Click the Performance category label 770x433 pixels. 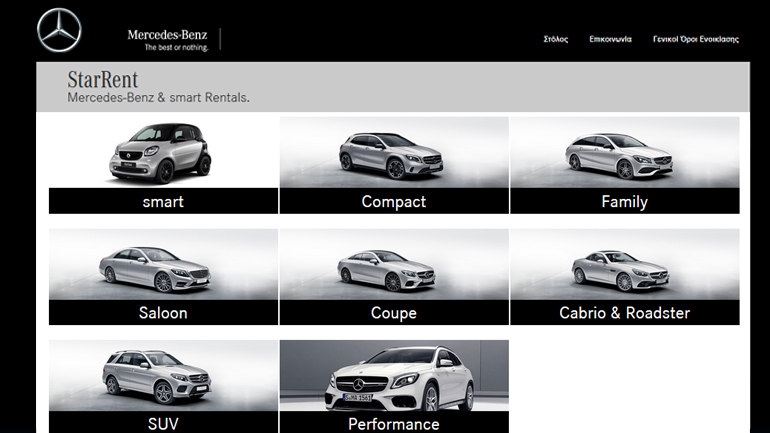tap(394, 422)
